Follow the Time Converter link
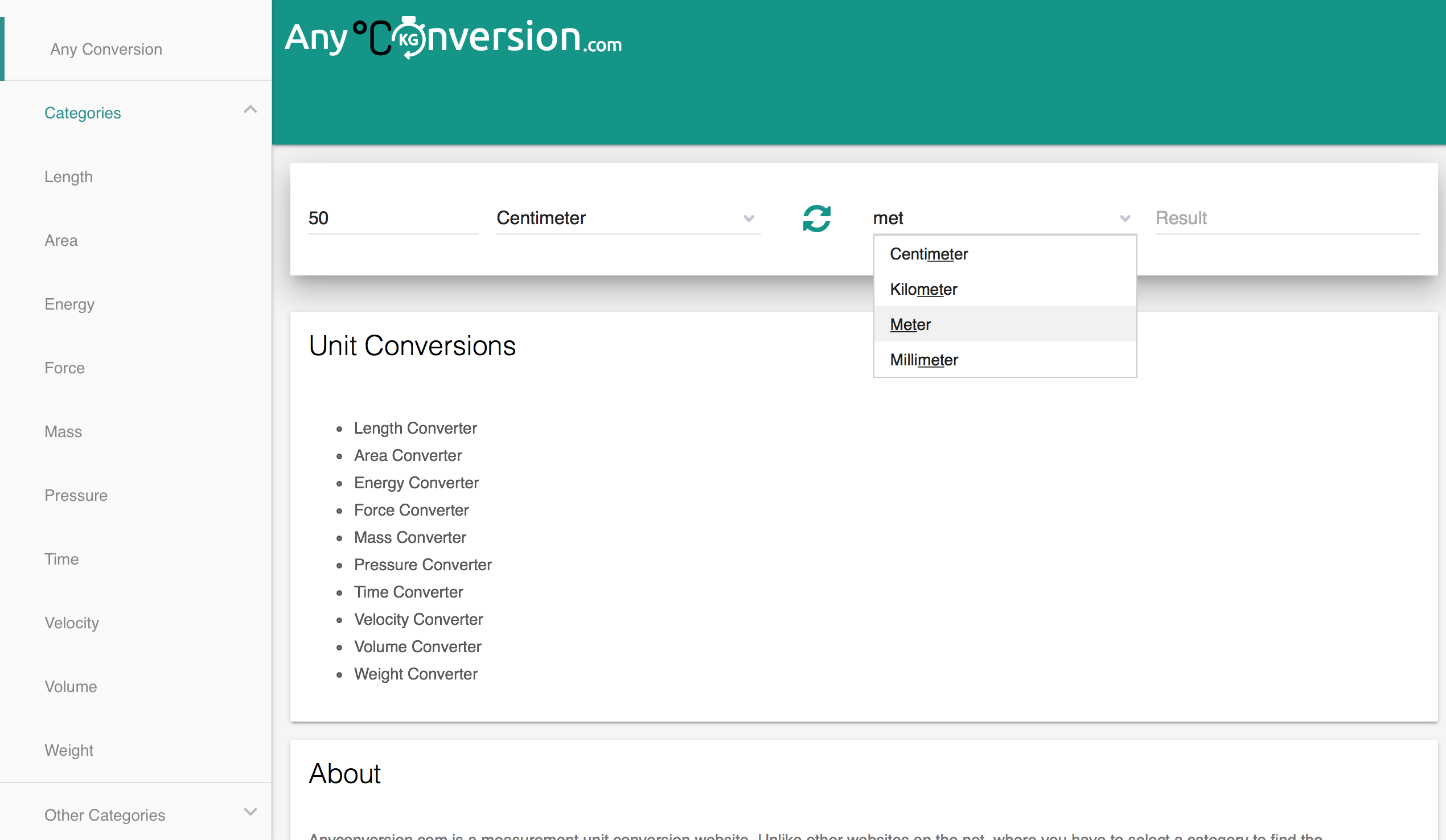This screenshot has width=1446, height=840. [409, 591]
